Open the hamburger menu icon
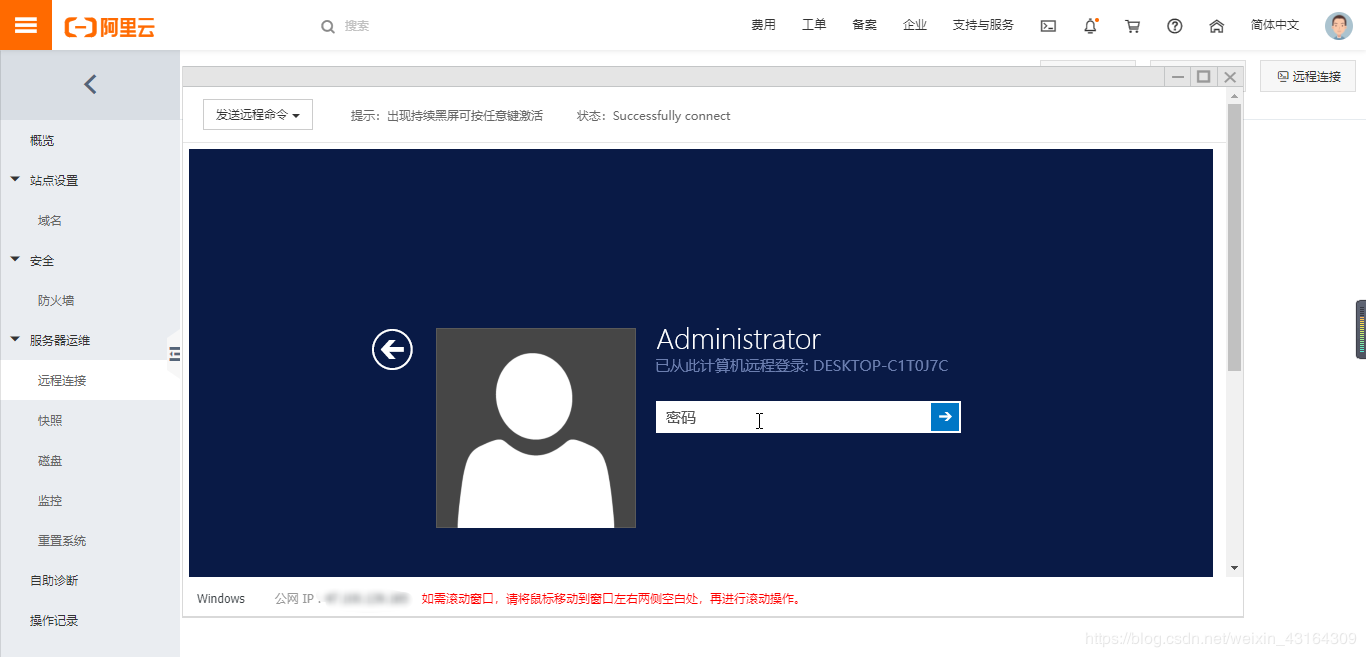The height and width of the screenshot is (657, 1366). tap(25, 25)
